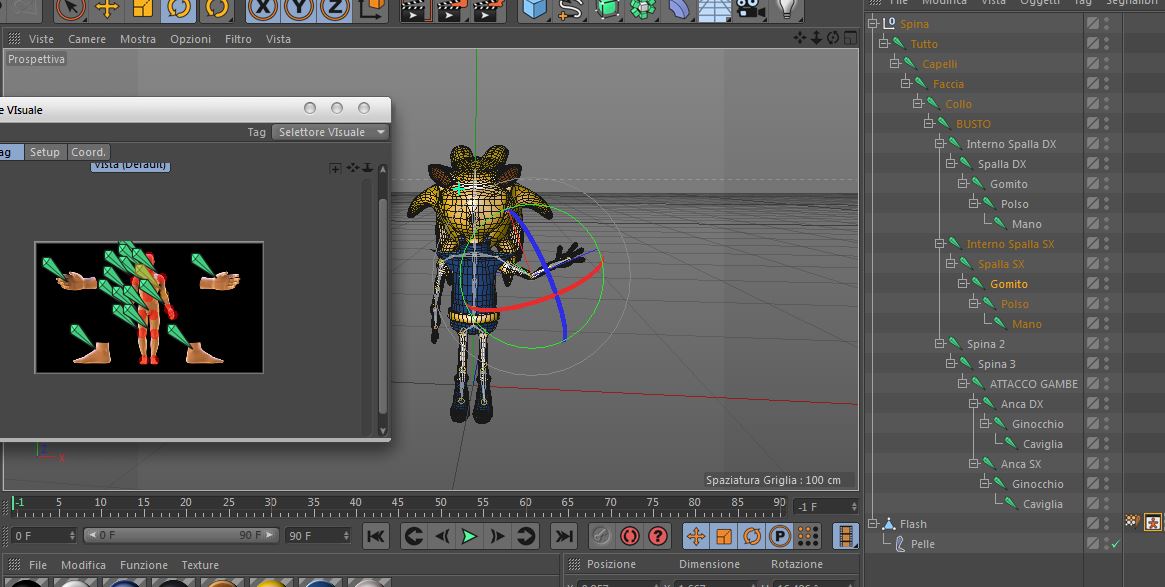Viewport: 1165px width, 587px height.
Task: Click the camera object icon
Action: pyautogui.click(x=749, y=9)
